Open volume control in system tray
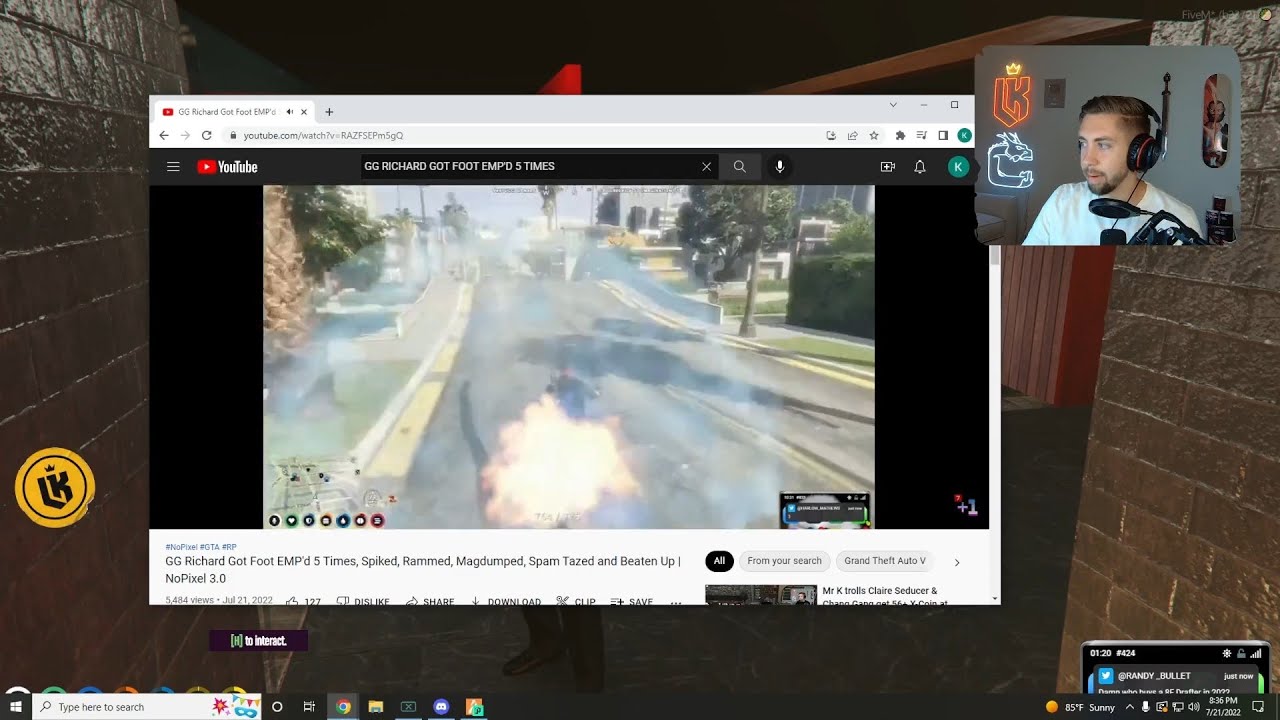This screenshot has width=1280, height=720. click(1193, 707)
